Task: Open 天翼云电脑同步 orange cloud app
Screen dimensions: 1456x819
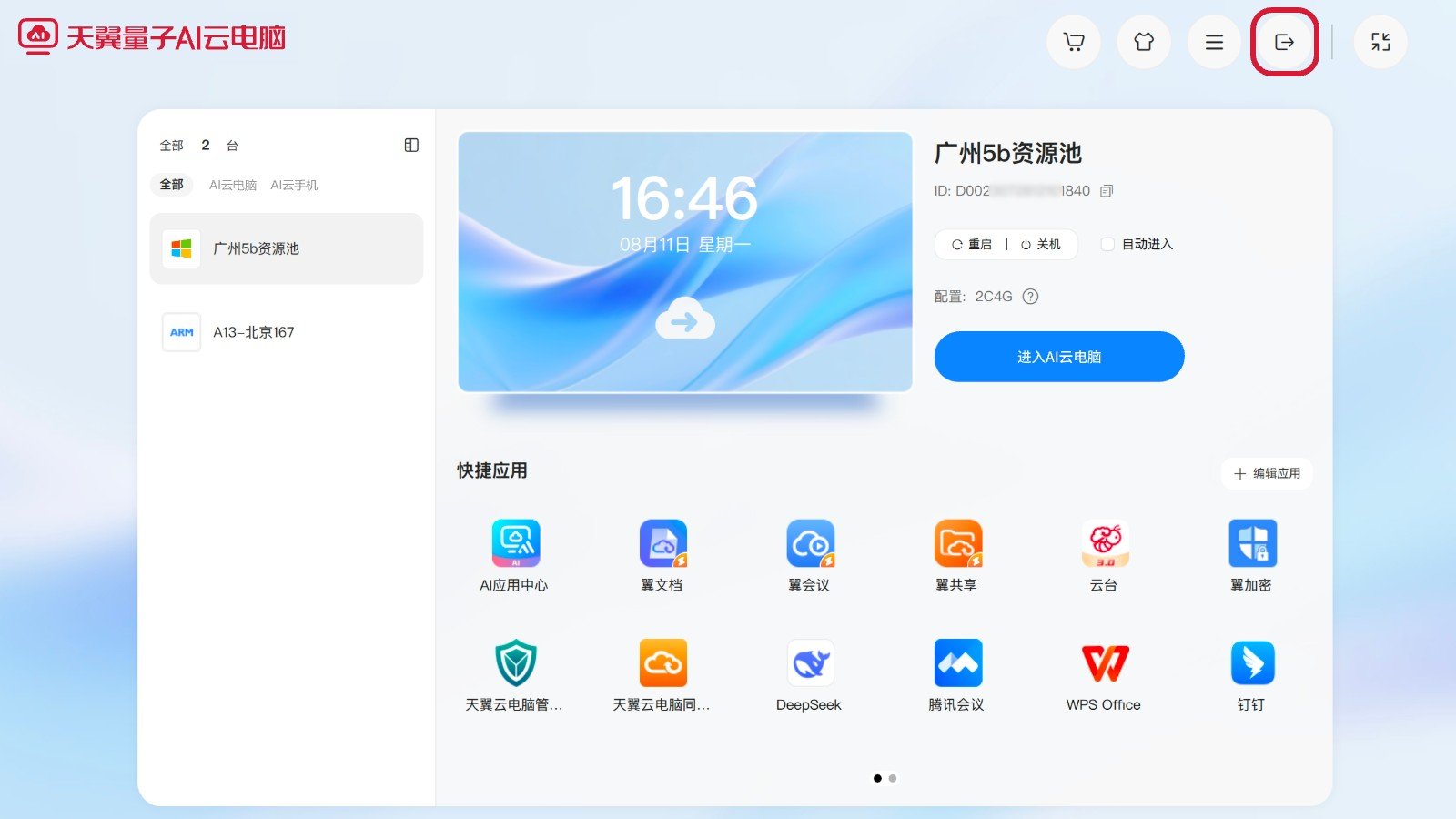Action: pos(662,675)
